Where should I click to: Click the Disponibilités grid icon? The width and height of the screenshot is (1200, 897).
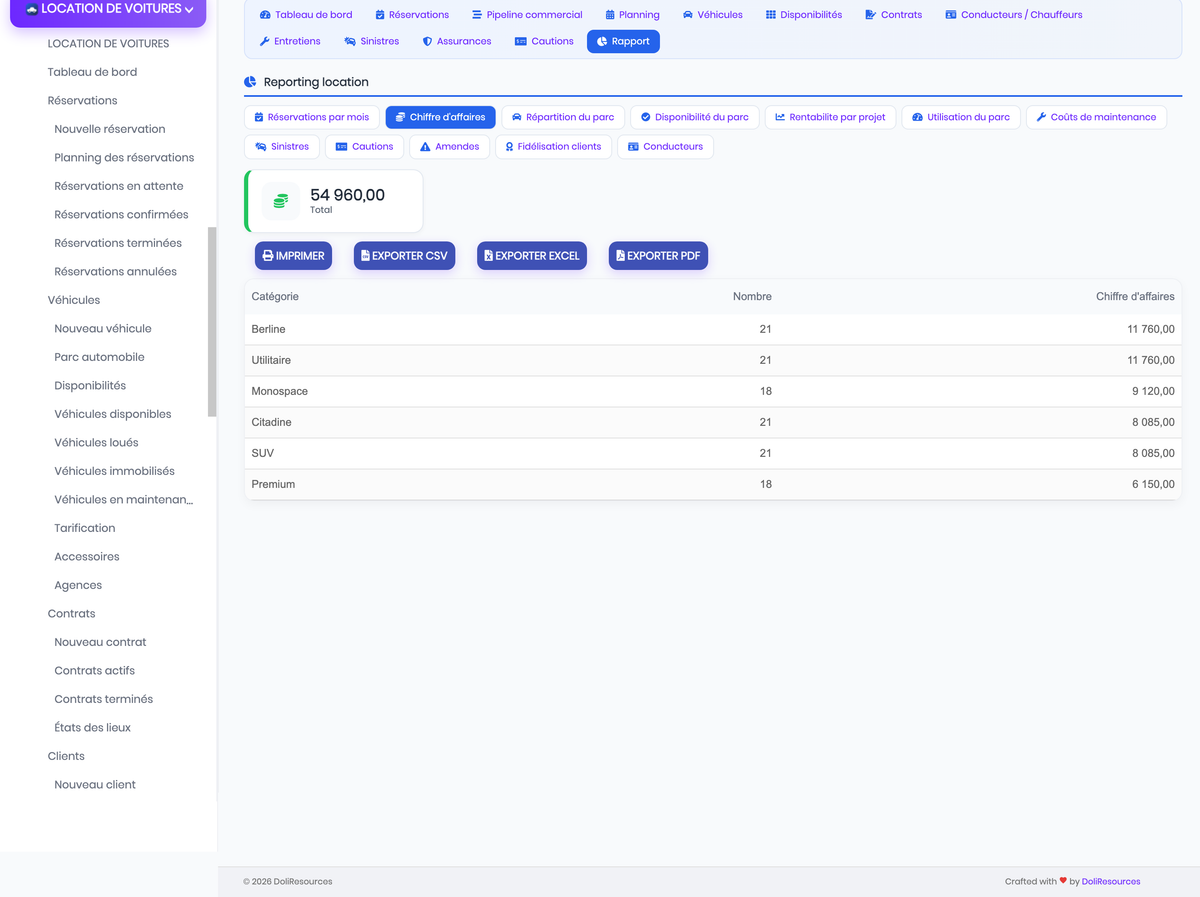coord(771,15)
